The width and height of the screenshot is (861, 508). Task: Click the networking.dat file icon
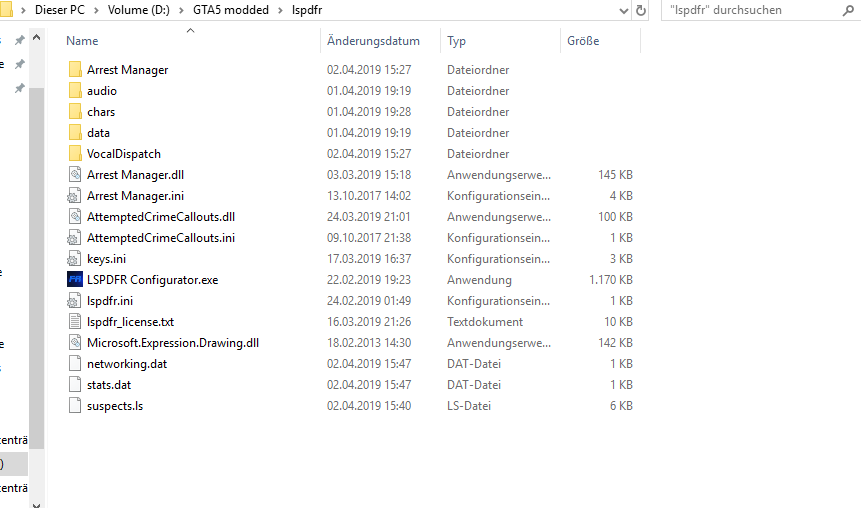coord(75,364)
